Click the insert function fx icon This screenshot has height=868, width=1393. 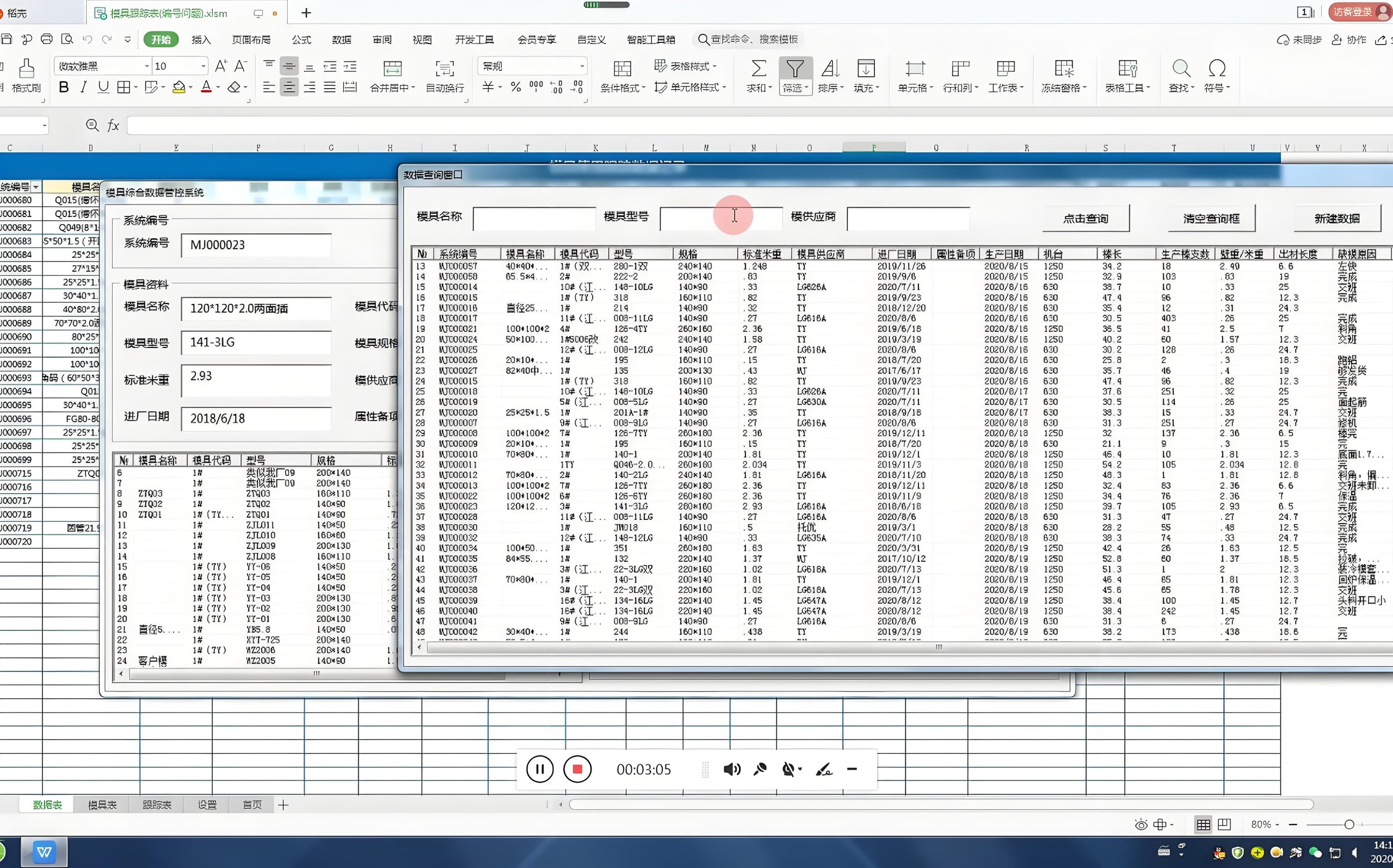[113, 125]
